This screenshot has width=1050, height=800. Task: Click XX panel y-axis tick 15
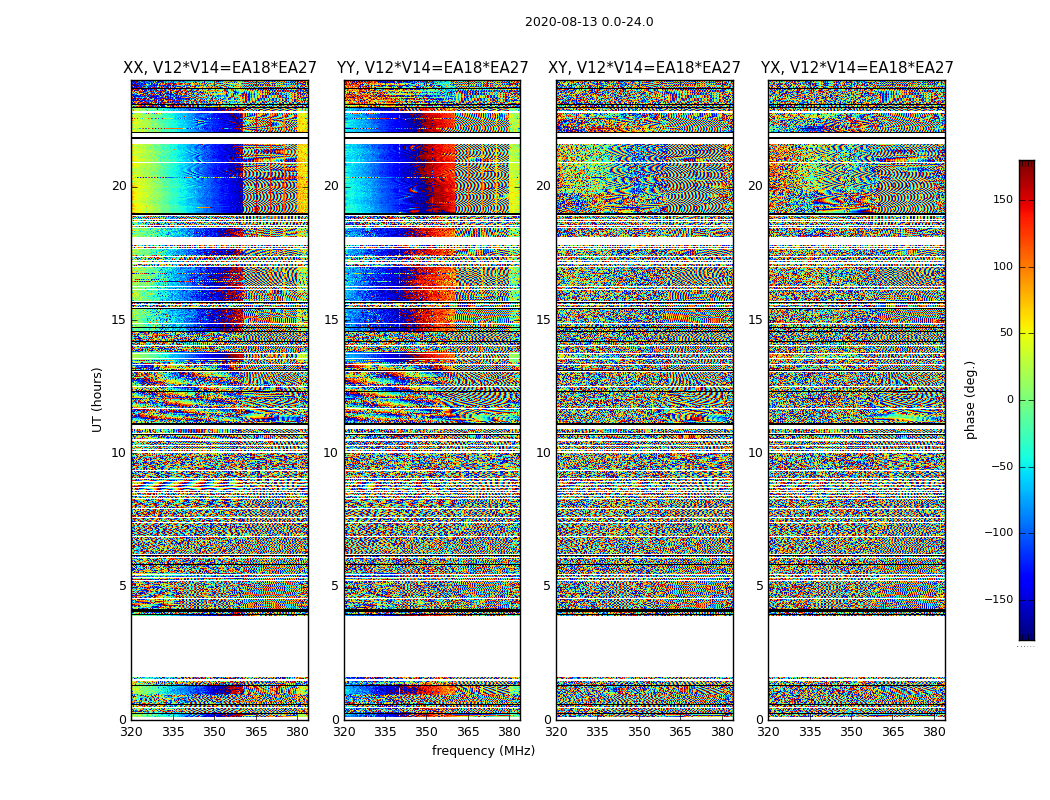point(119,320)
